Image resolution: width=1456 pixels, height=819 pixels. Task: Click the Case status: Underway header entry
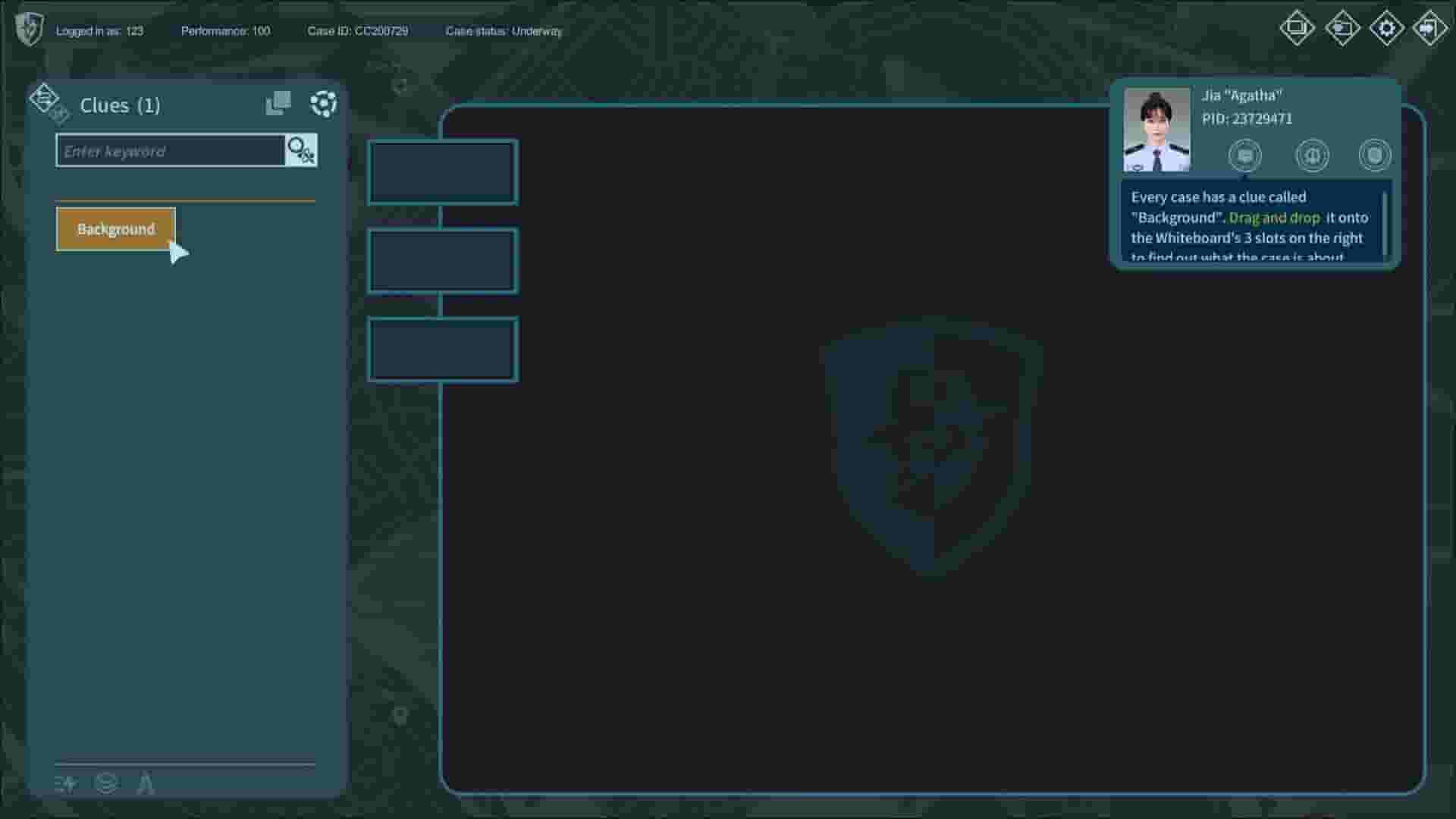pyautogui.click(x=504, y=31)
